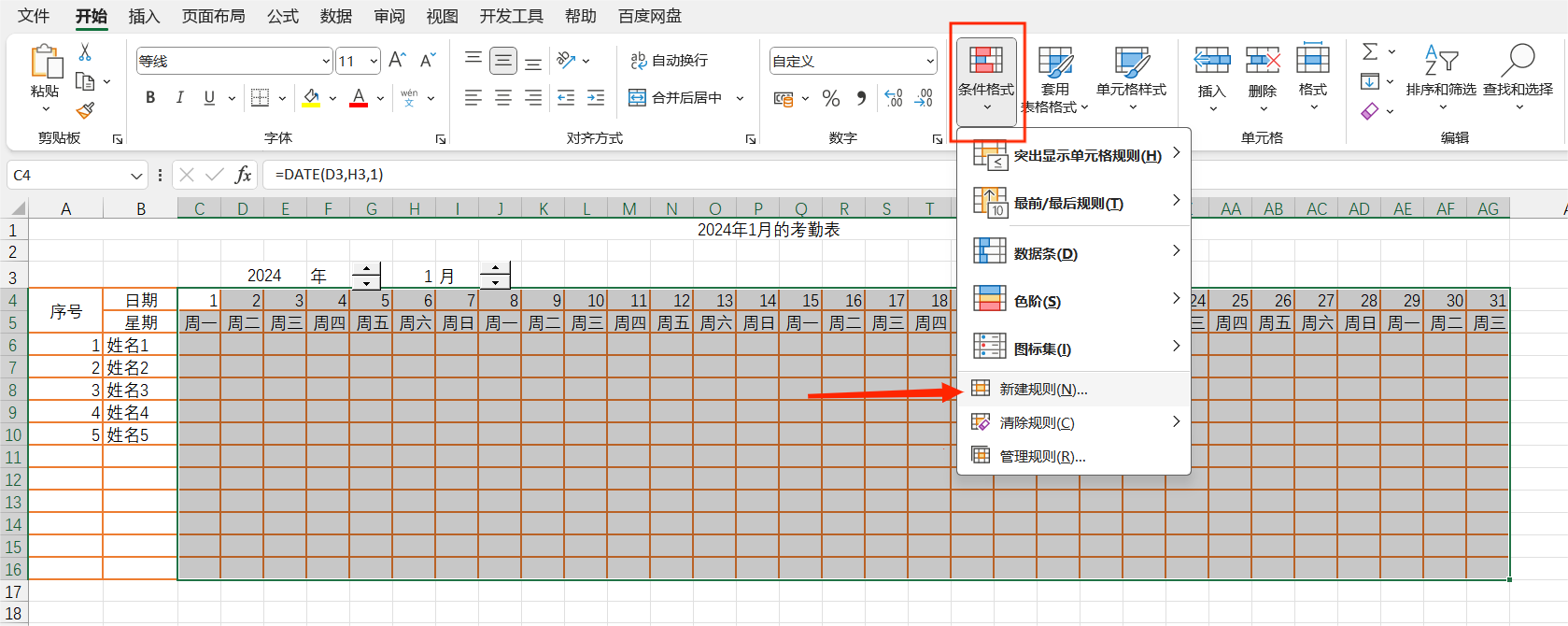Switch to the 页面布局 tab
This screenshot has height=626, width=1568.
click(213, 16)
